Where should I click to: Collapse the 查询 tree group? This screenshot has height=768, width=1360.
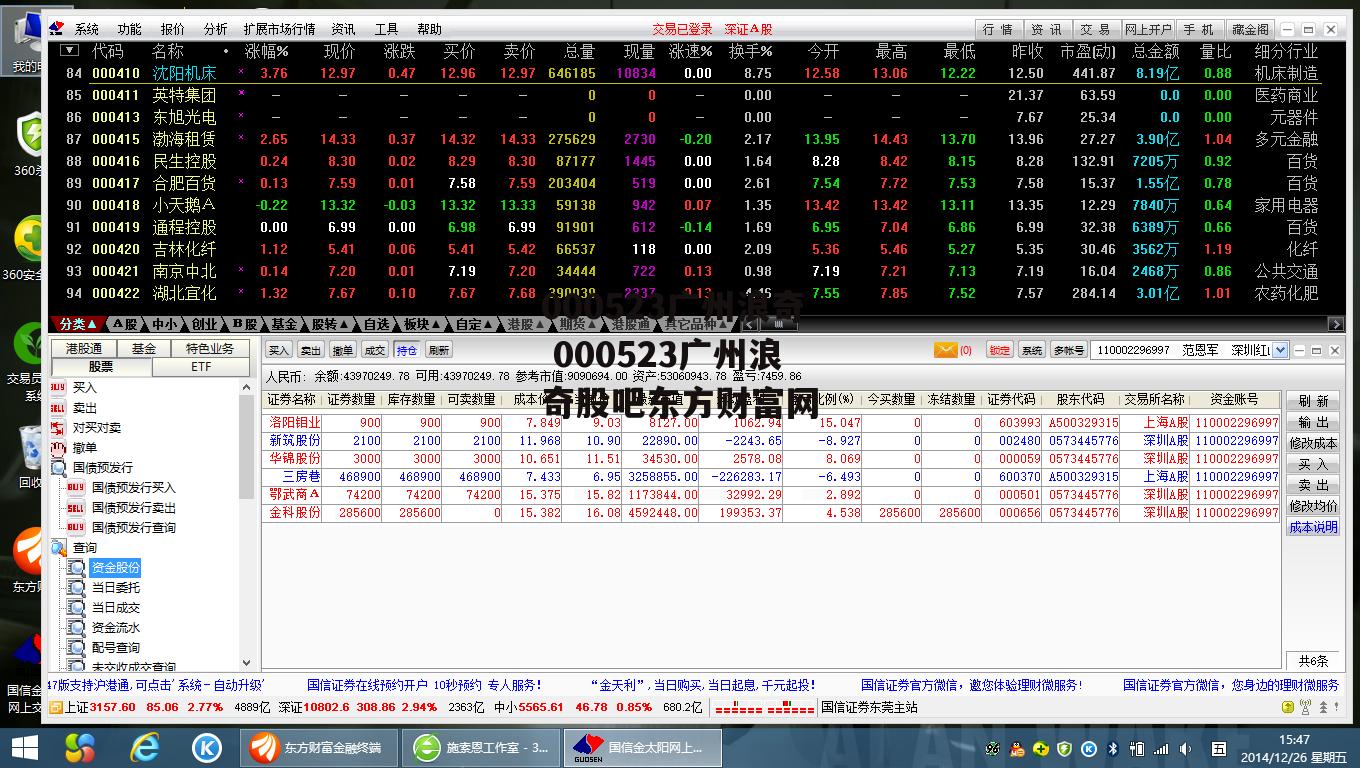click(x=58, y=548)
